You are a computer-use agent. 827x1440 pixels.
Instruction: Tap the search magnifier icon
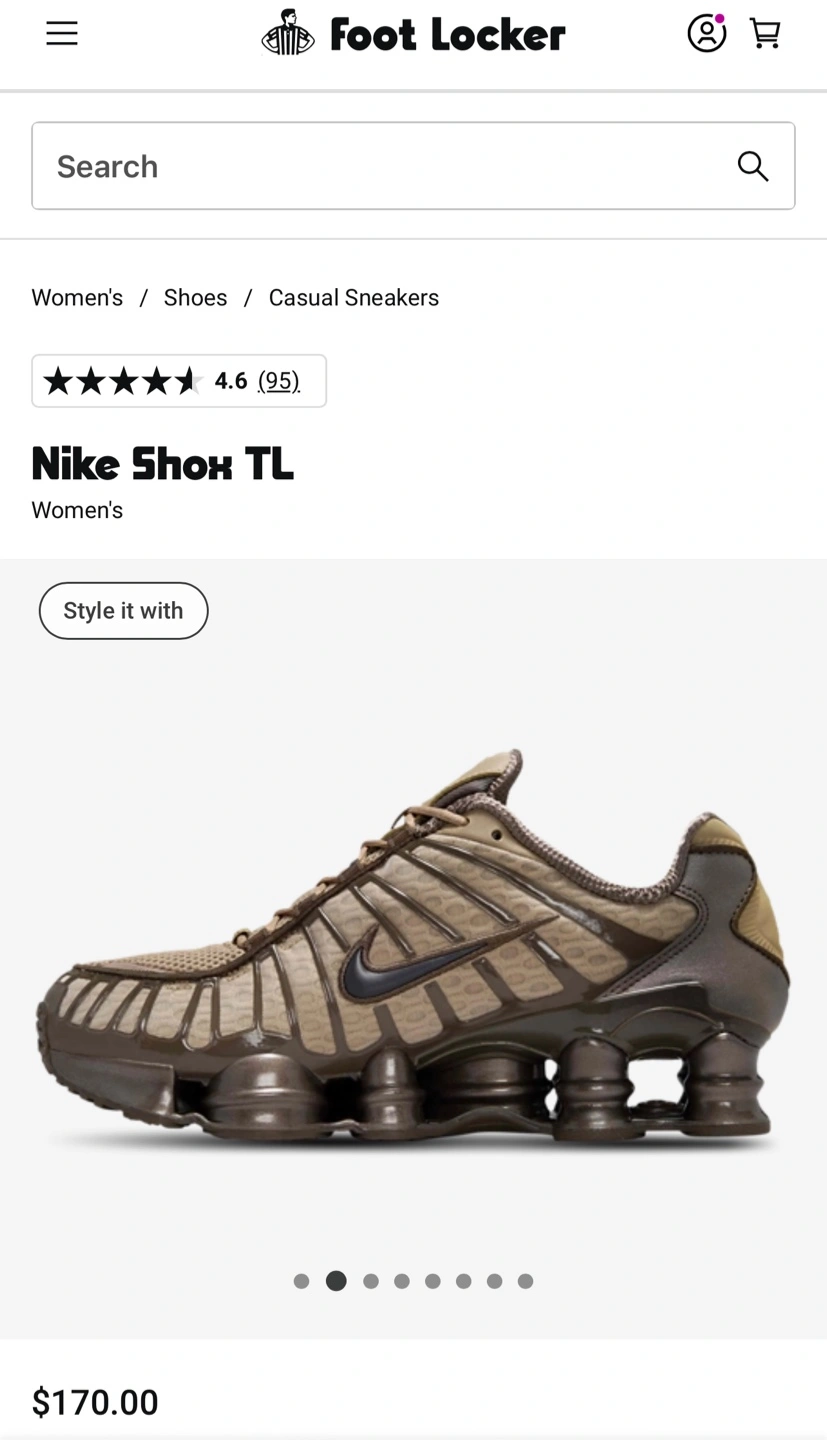[753, 166]
